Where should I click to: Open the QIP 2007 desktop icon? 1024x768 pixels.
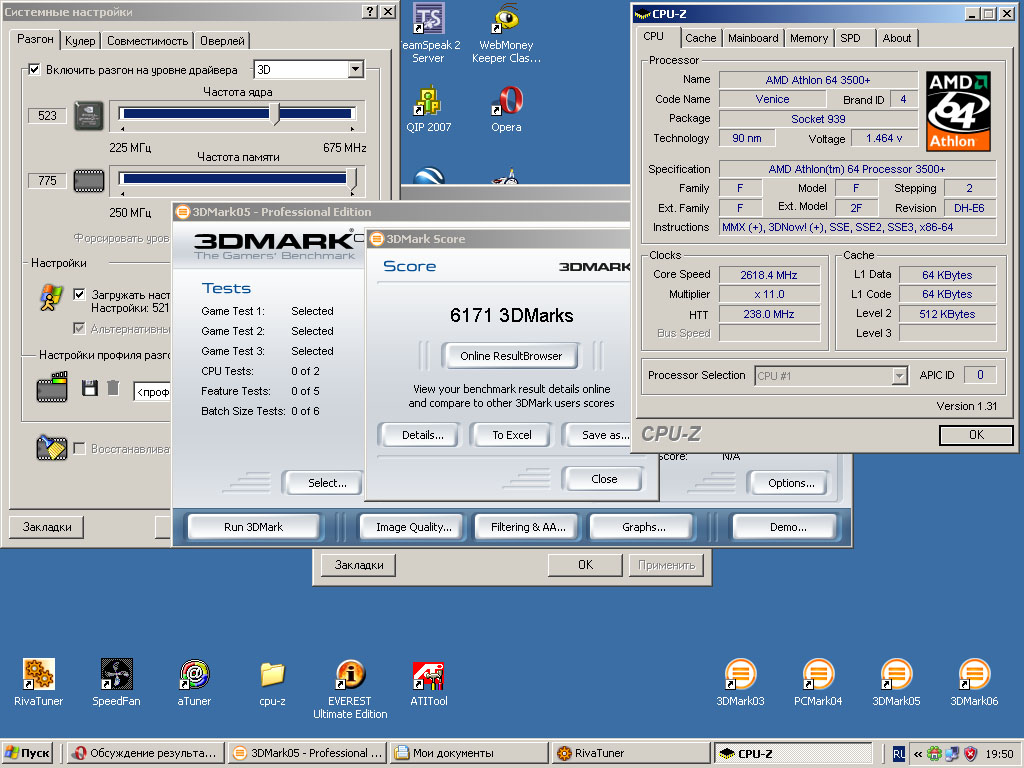(x=428, y=109)
